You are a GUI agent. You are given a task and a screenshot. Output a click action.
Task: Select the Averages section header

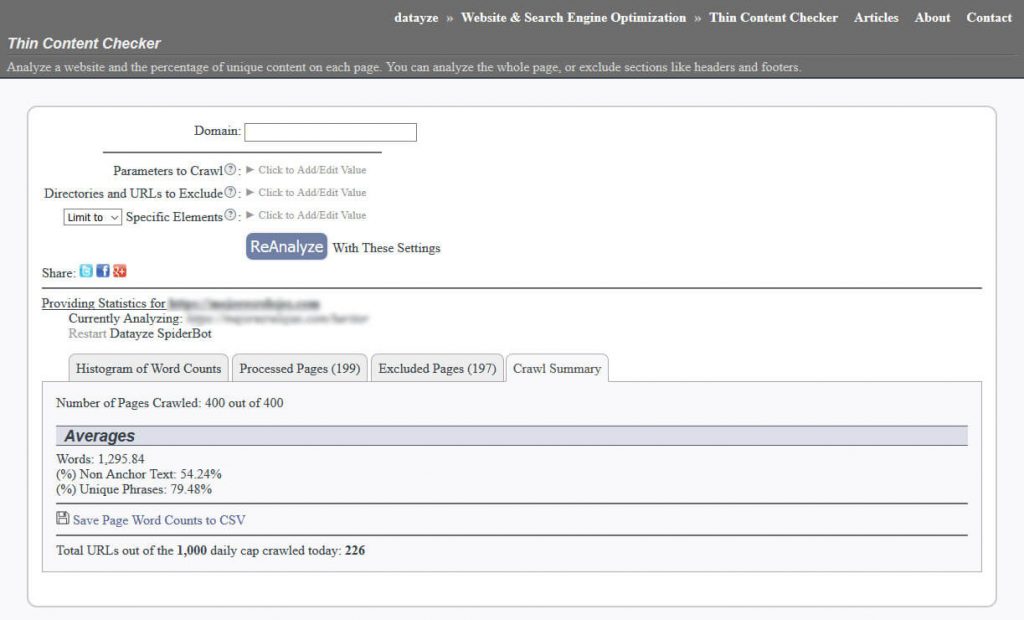coord(511,436)
